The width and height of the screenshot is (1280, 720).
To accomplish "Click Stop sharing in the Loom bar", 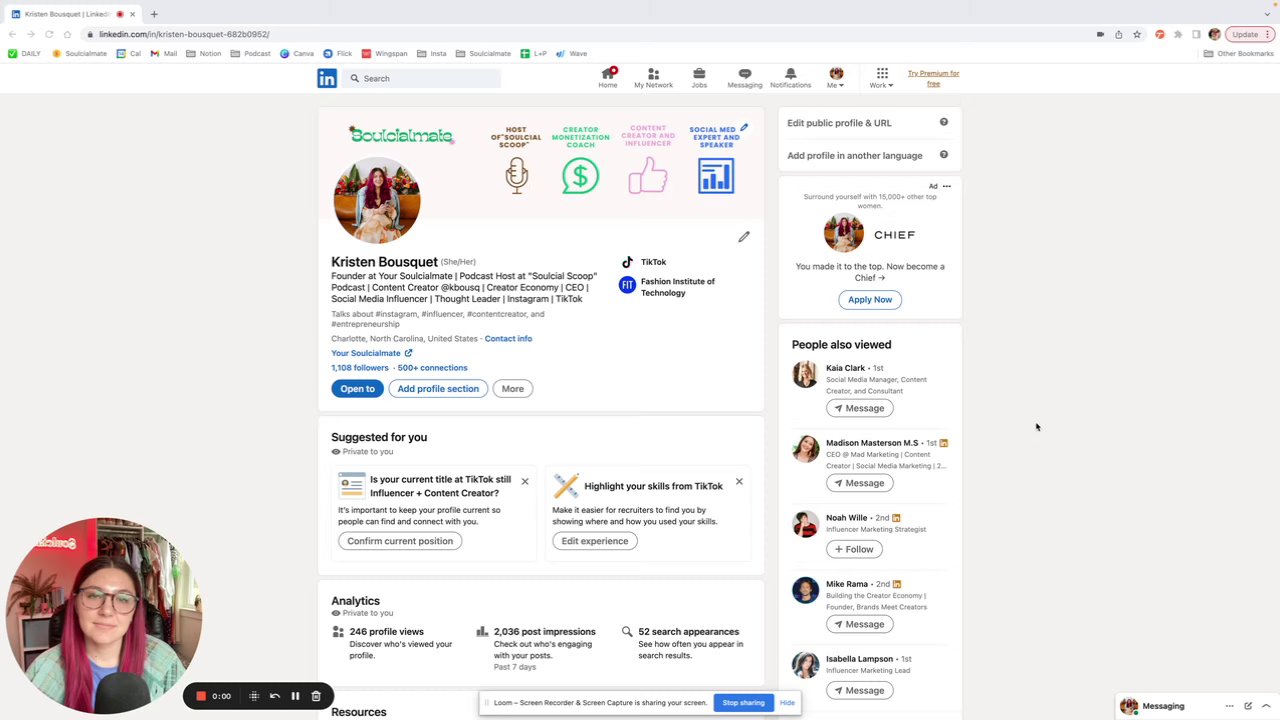I will 743,703.
